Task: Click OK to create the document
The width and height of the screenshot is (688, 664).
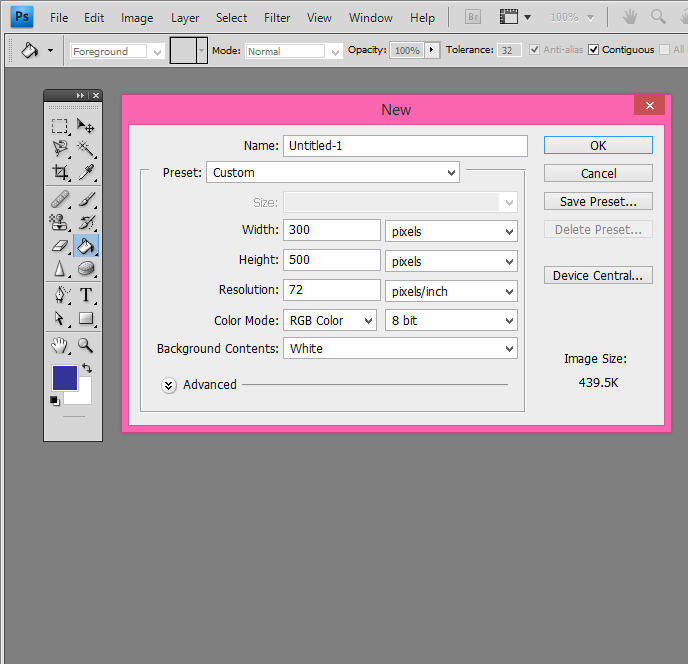Action: point(598,145)
